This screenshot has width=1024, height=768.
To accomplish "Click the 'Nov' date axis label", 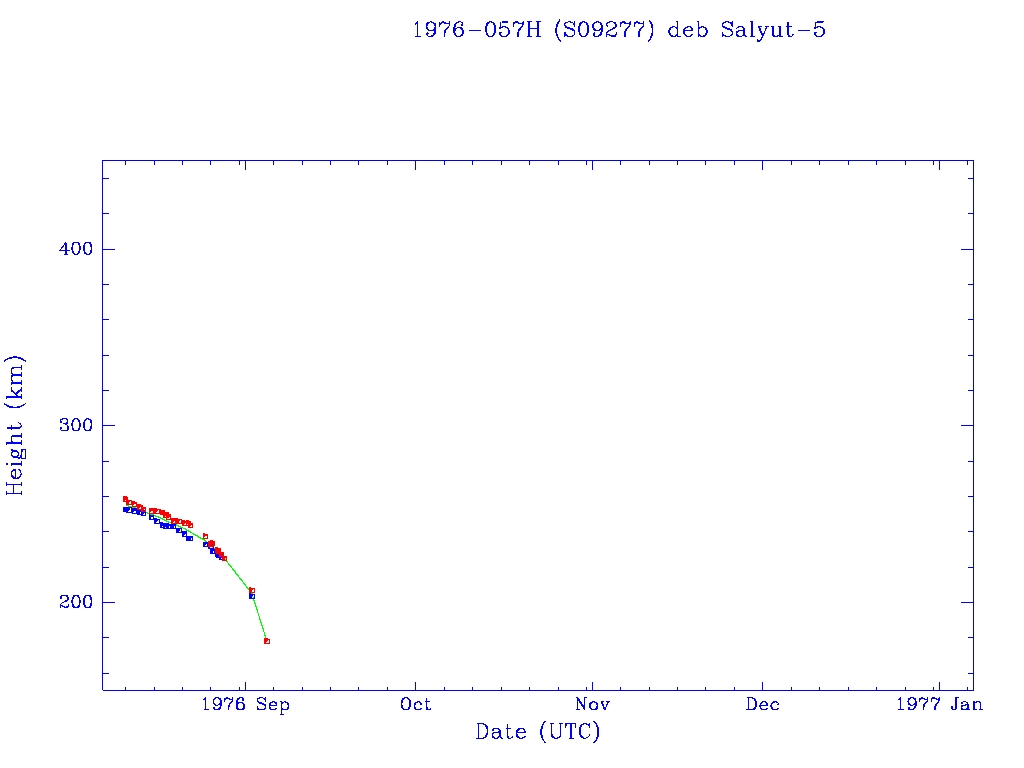I will (x=592, y=705).
